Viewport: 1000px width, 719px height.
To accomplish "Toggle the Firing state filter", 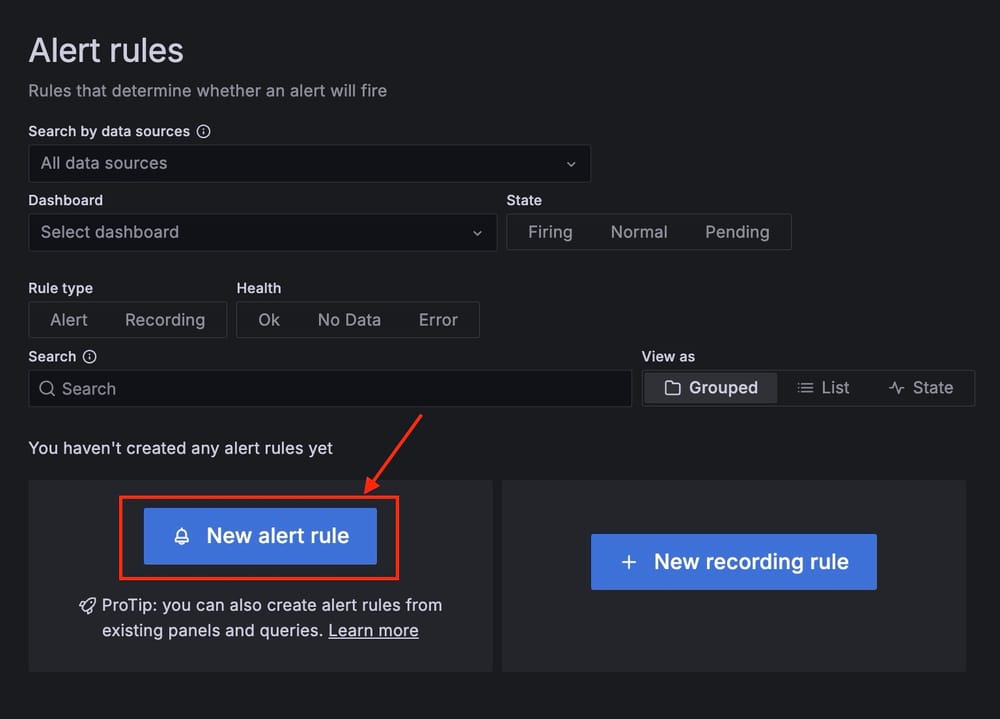I will (550, 231).
